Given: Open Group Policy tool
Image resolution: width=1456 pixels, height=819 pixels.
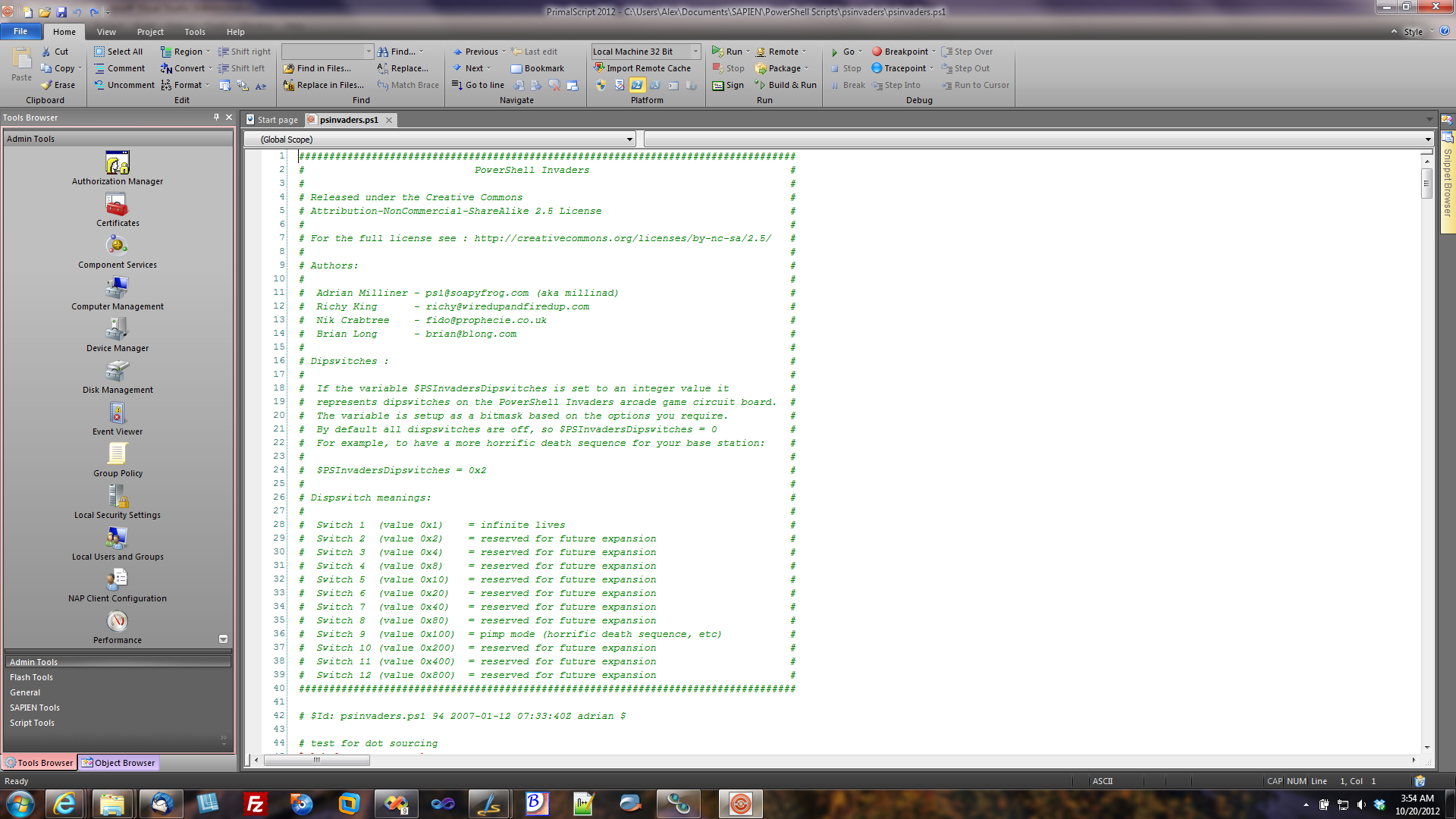Looking at the screenshot, I should point(118,460).
